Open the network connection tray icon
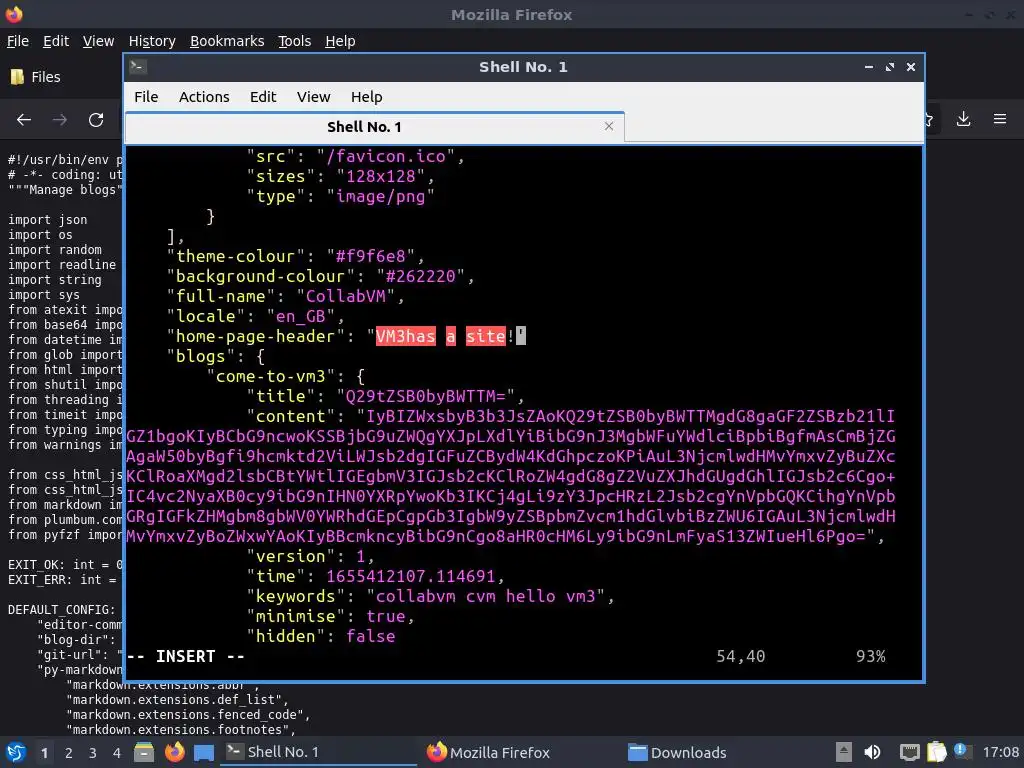This screenshot has width=1024, height=768. 908,752
